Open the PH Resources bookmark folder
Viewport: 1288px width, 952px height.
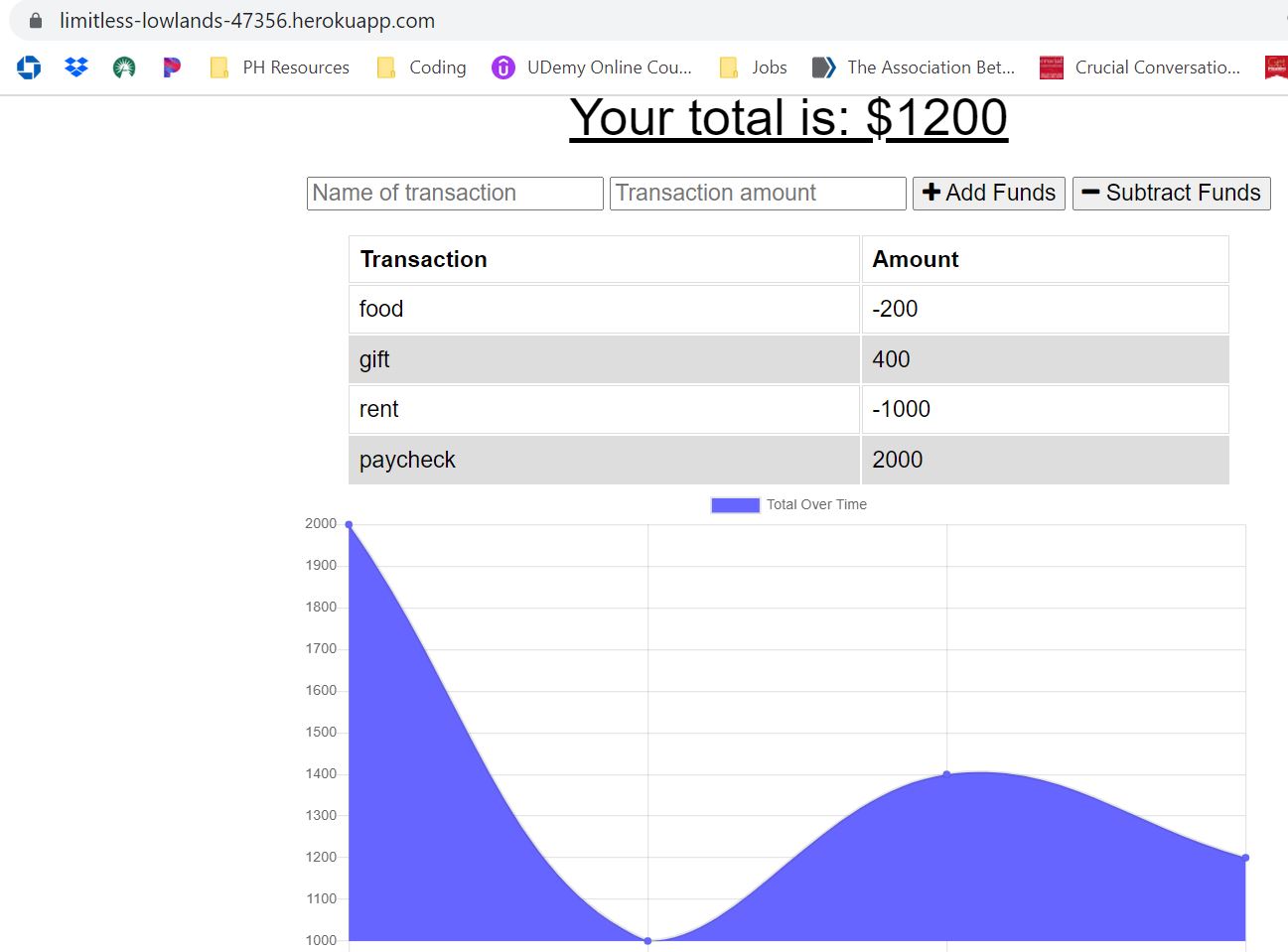tap(279, 68)
